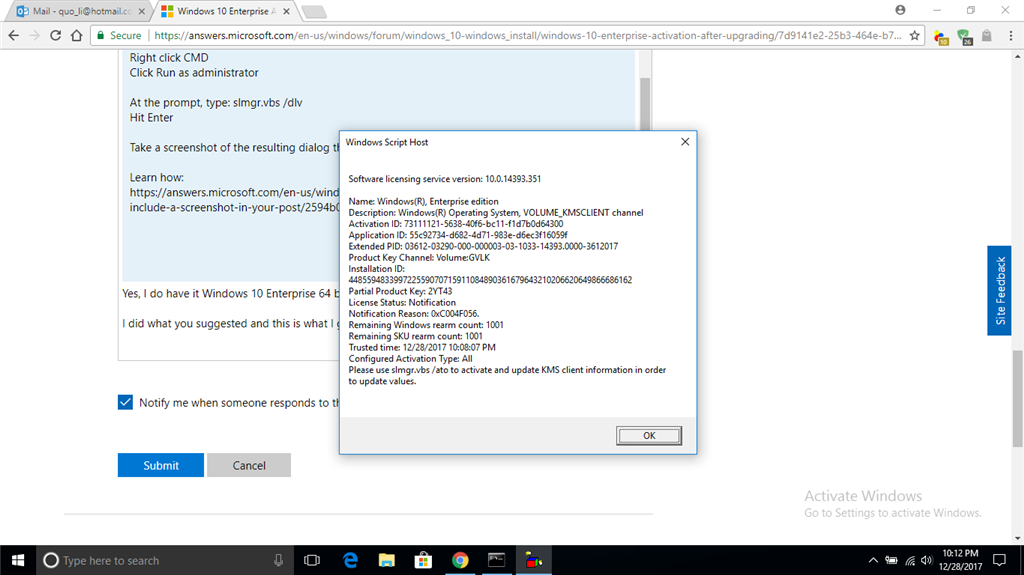
Task: Toggle the Notify me when someone responds checkbox
Action: pyautogui.click(x=125, y=402)
